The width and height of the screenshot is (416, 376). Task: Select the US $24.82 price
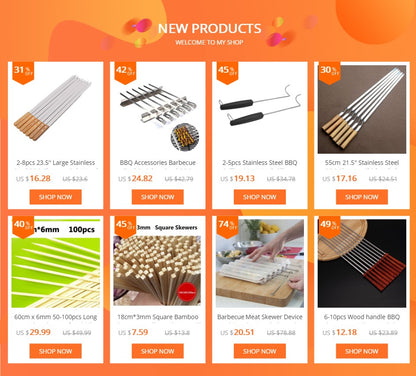[136, 178]
